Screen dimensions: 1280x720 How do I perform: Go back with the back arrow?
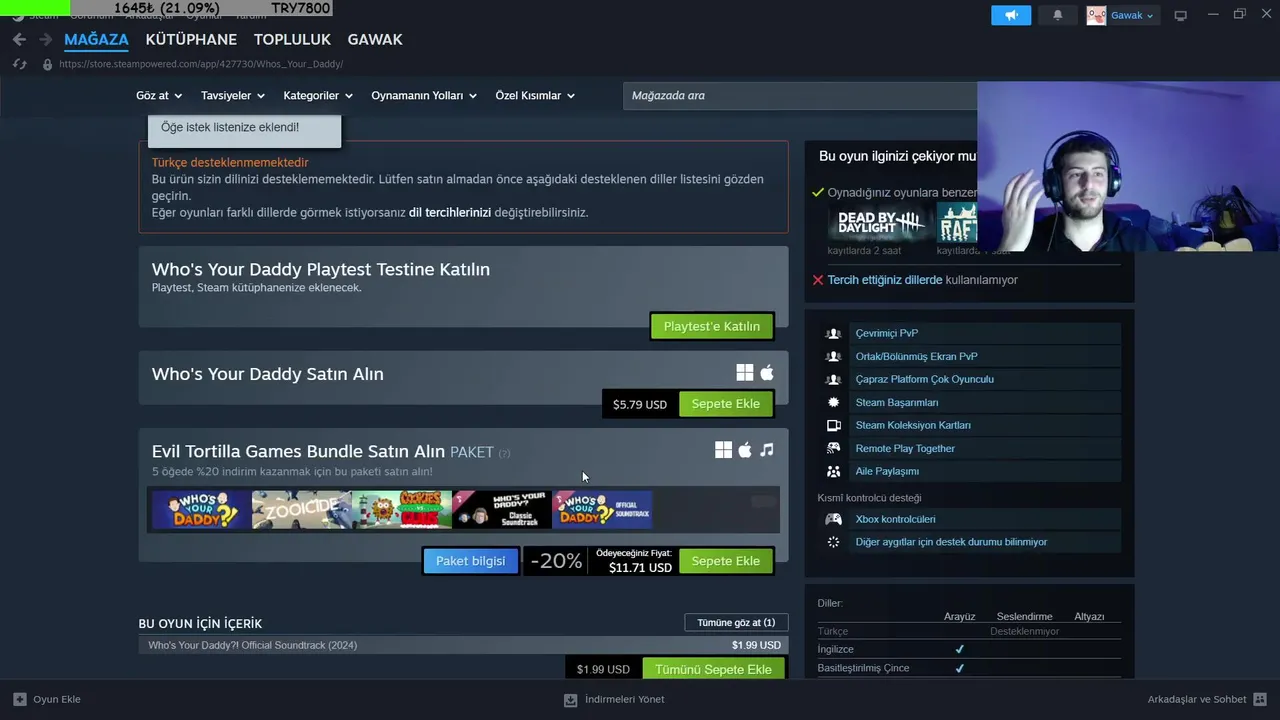point(19,40)
